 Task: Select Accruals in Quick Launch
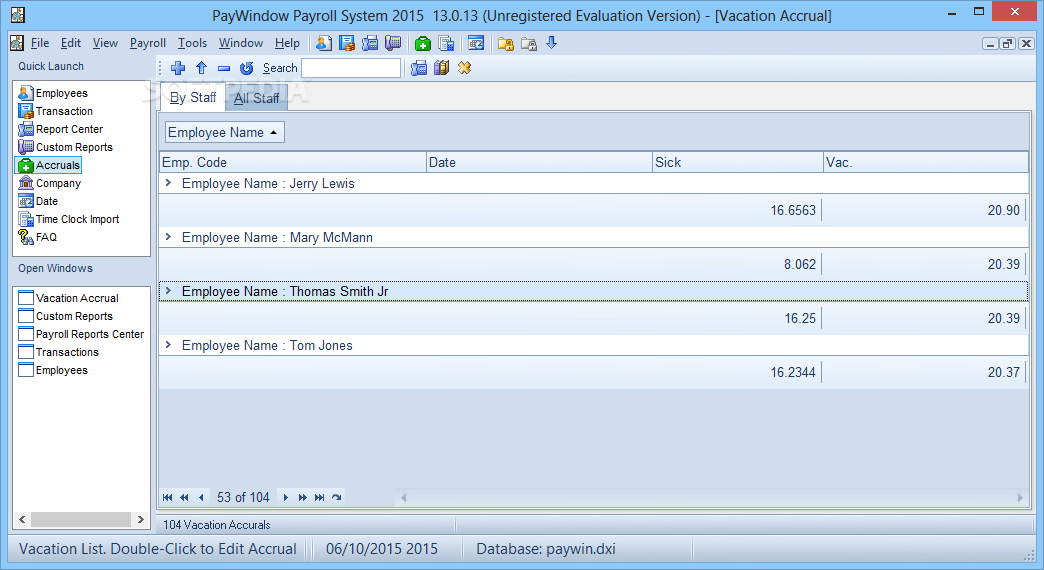click(x=49, y=165)
